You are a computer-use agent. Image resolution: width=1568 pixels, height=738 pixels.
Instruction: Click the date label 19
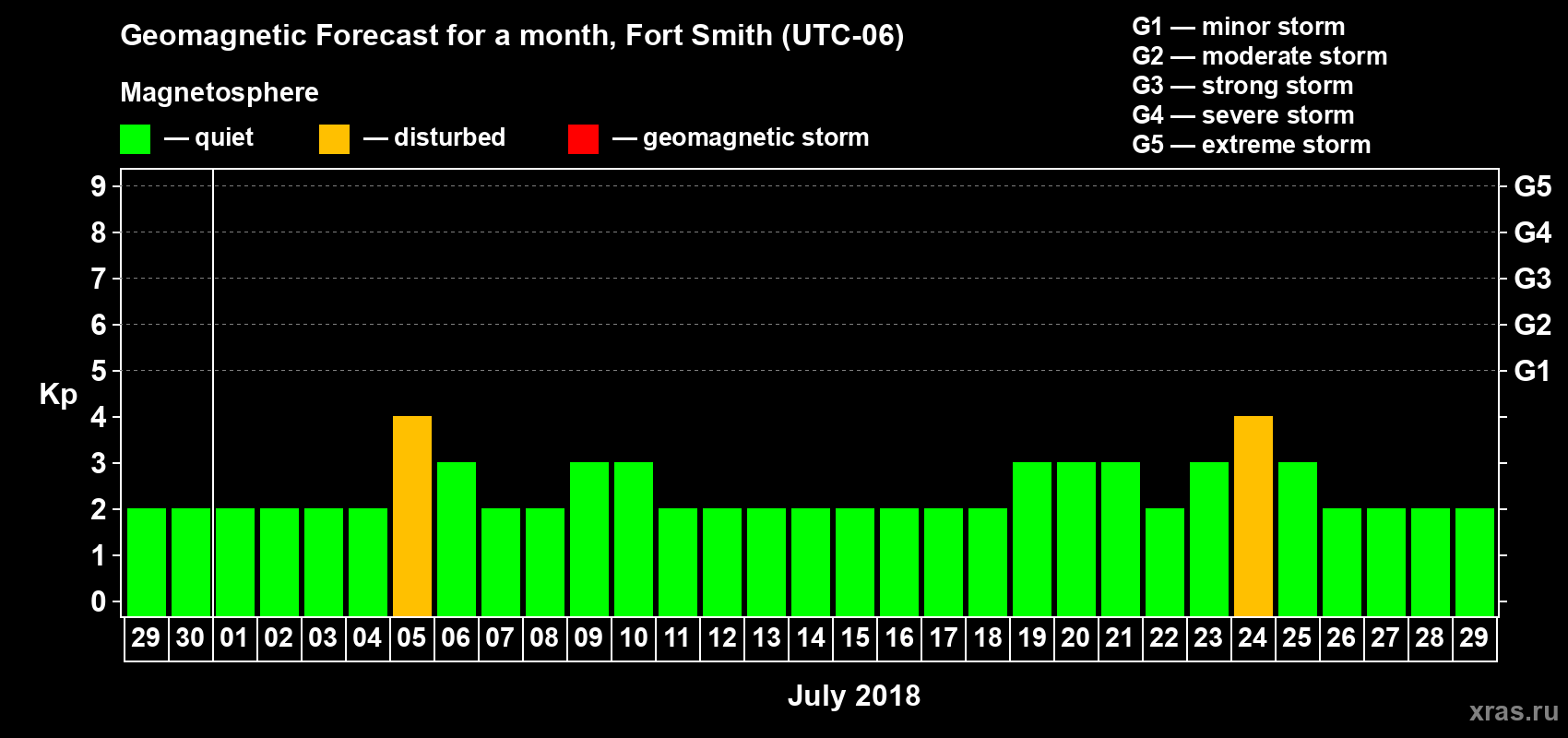coord(1032,637)
